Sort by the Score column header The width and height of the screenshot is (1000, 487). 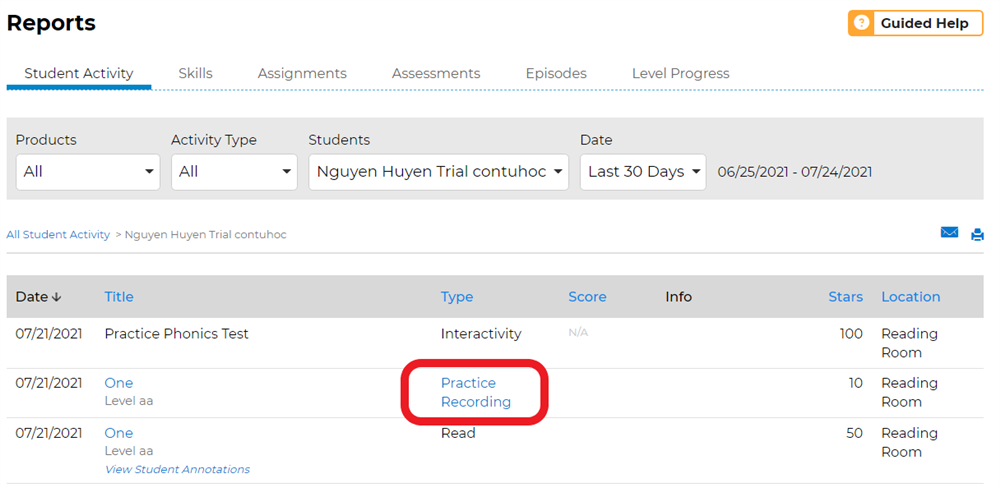(x=587, y=297)
